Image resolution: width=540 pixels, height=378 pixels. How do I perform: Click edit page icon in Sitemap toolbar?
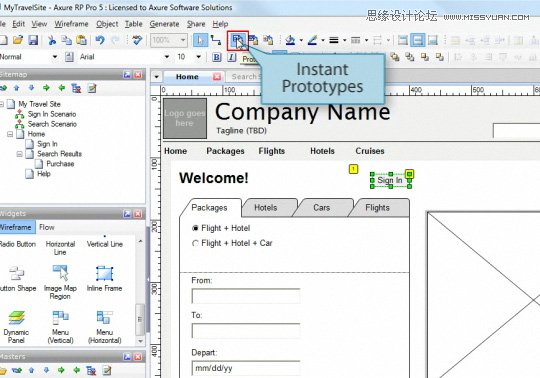(92, 88)
